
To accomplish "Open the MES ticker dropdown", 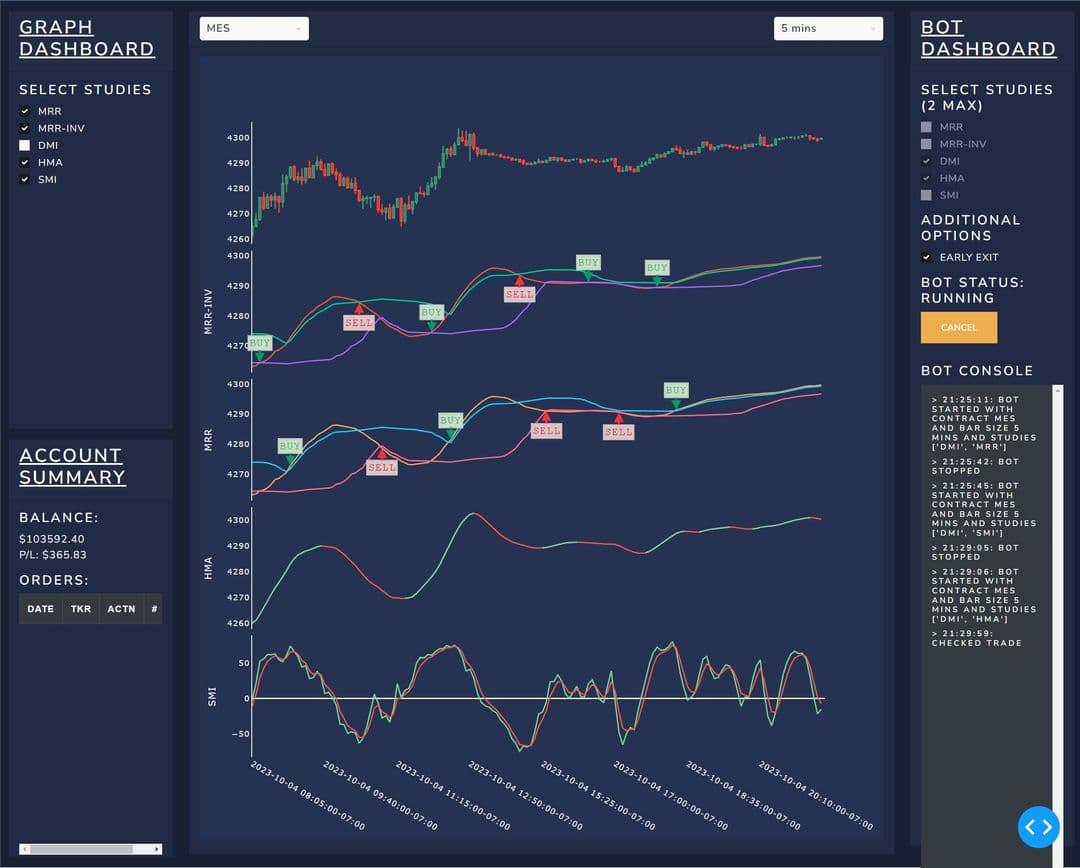I will coord(253,28).
